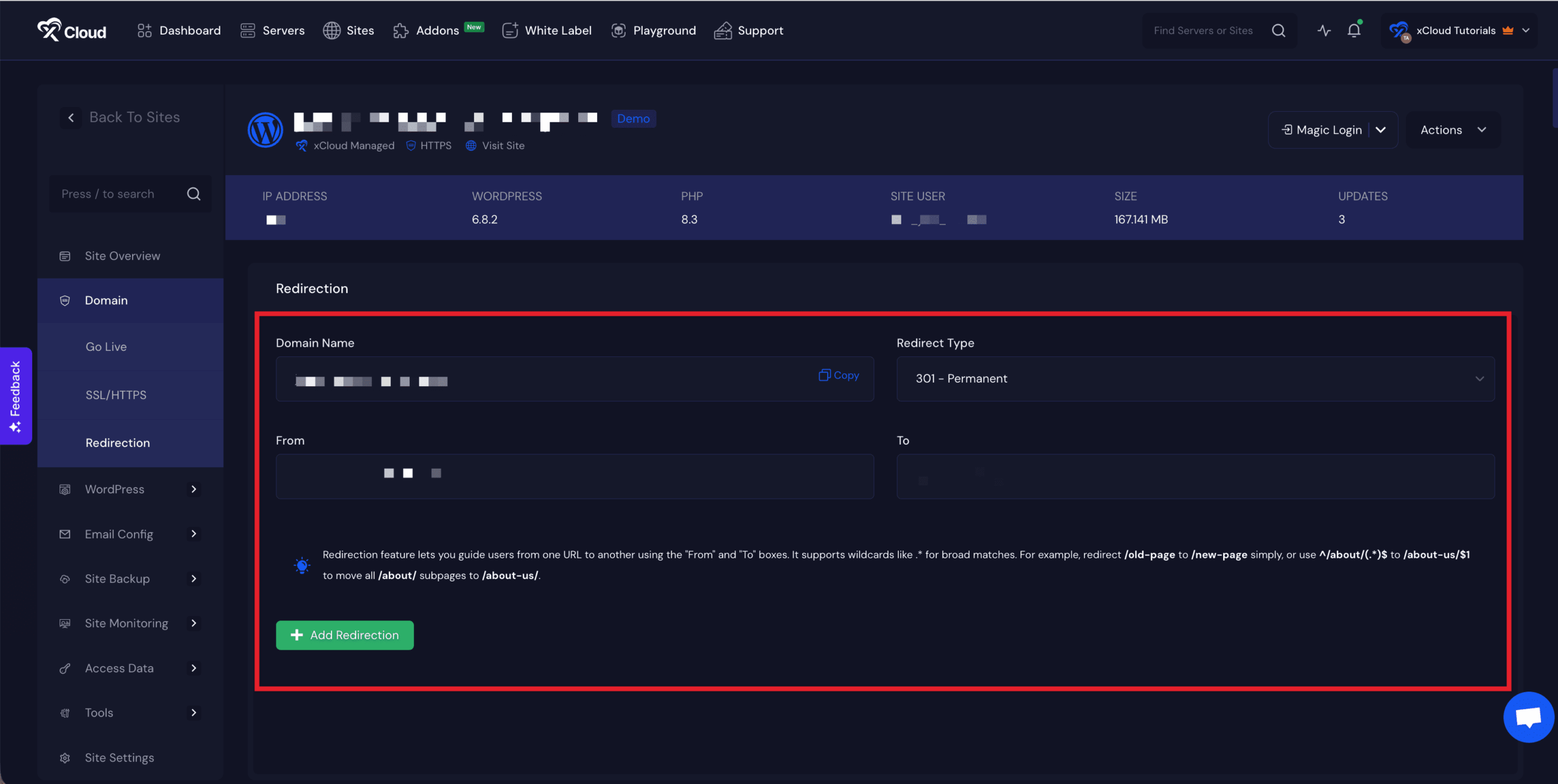Click the search magnifier in top bar
This screenshot has height=784, width=1558.
pyautogui.click(x=1278, y=30)
